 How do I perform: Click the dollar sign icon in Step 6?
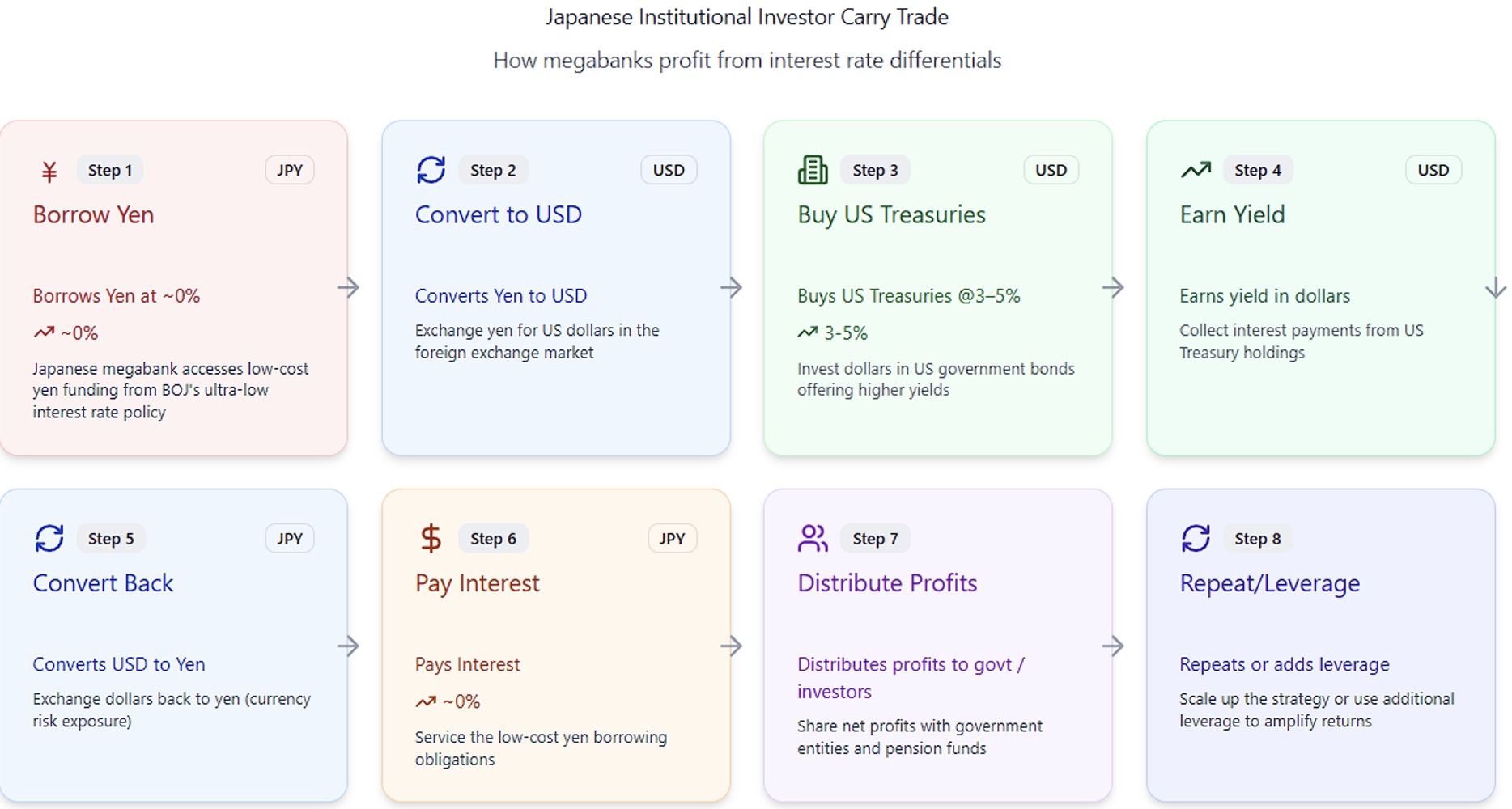(x=431, y=538)
